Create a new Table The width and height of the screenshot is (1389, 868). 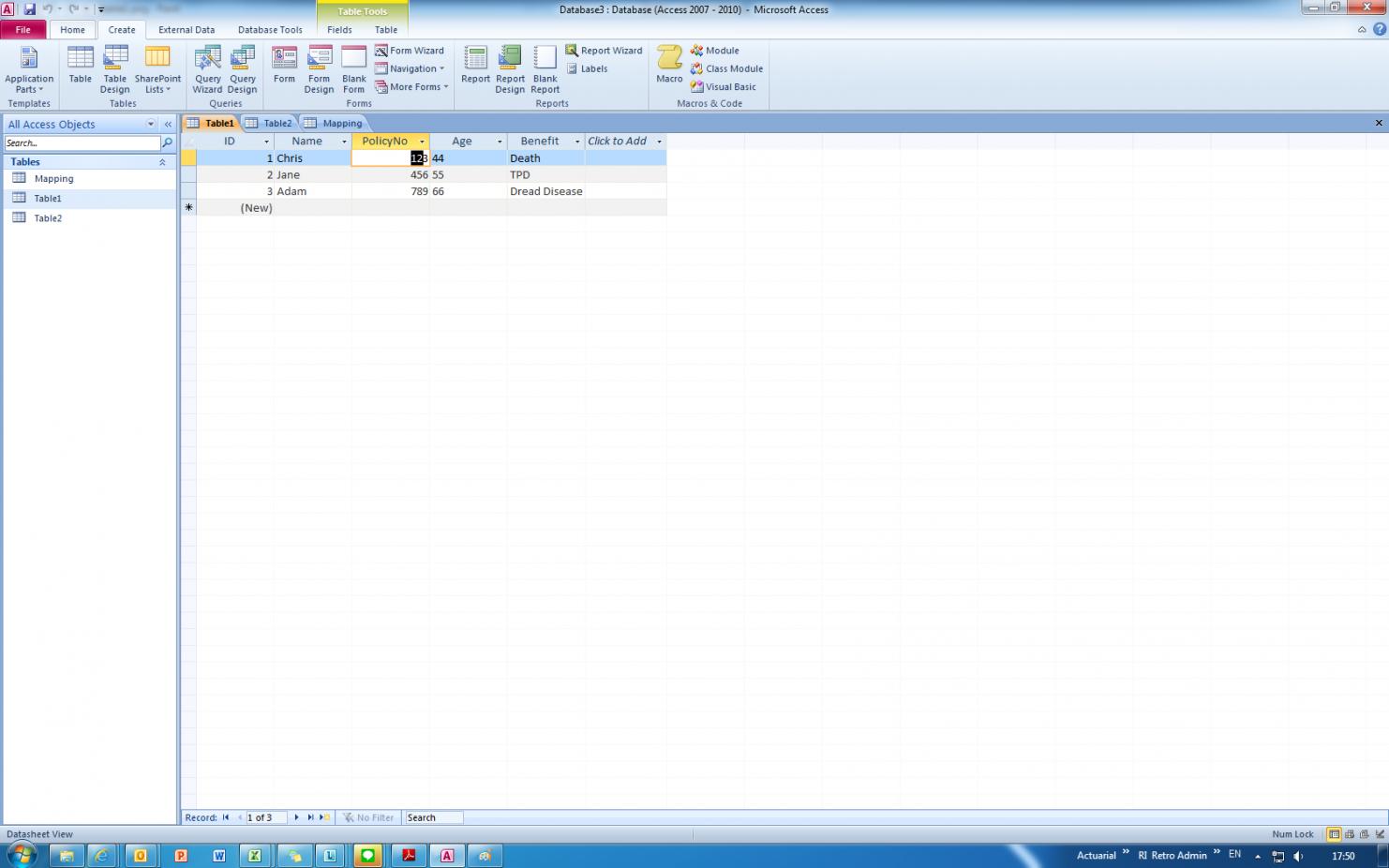[x=81, y=66]
